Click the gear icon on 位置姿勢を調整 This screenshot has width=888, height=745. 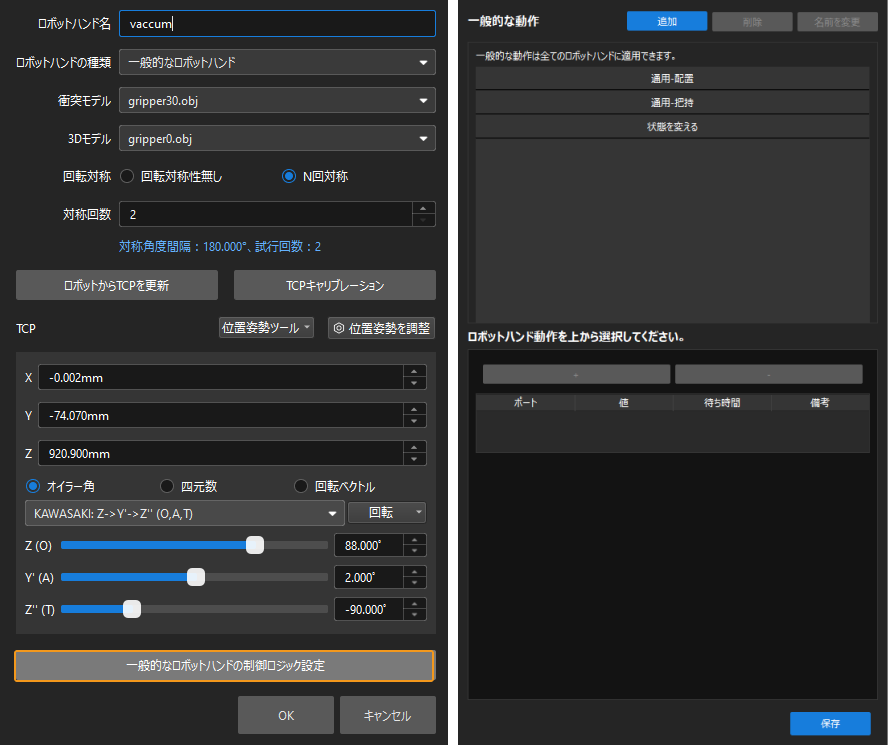(339, 328)
